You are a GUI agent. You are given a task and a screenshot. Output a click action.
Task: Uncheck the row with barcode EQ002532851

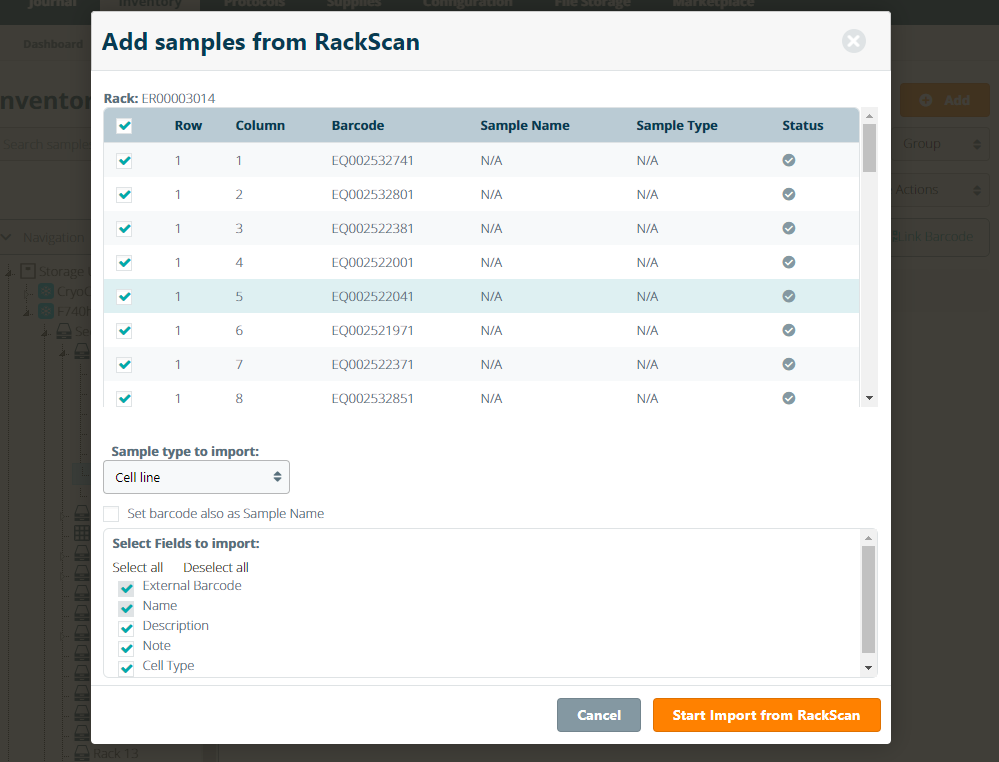[124, 399]
